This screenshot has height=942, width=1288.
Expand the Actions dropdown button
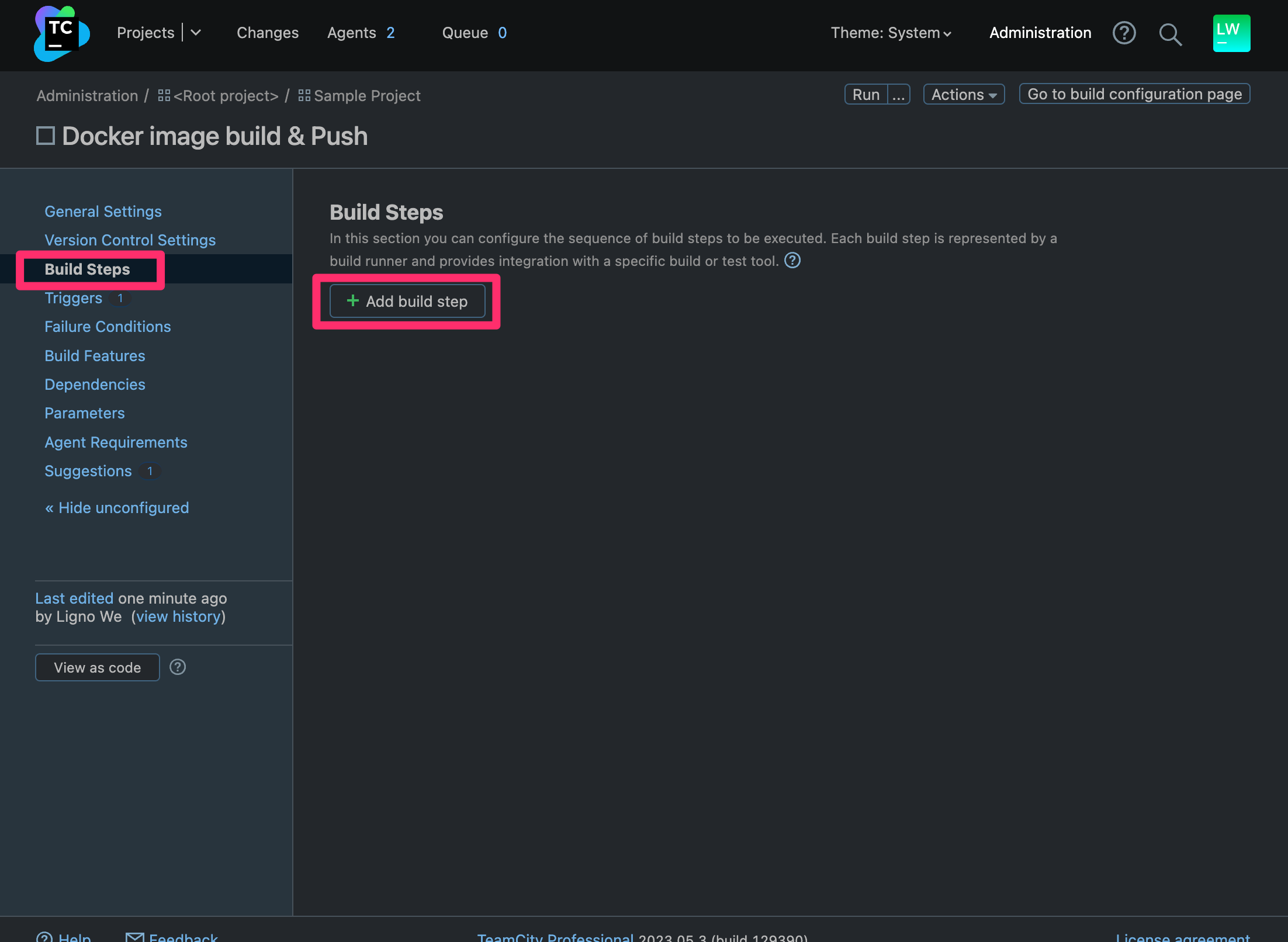963,95
